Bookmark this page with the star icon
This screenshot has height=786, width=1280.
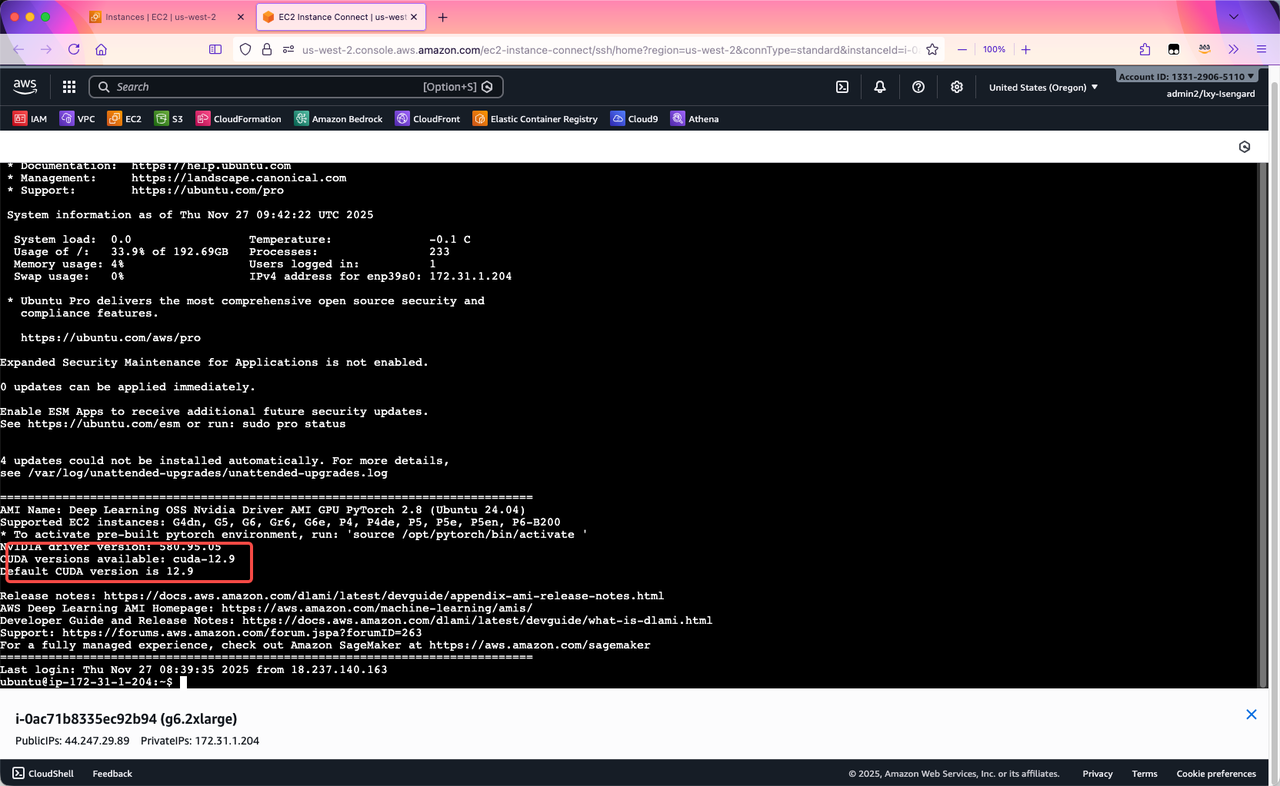pos(932,49)
